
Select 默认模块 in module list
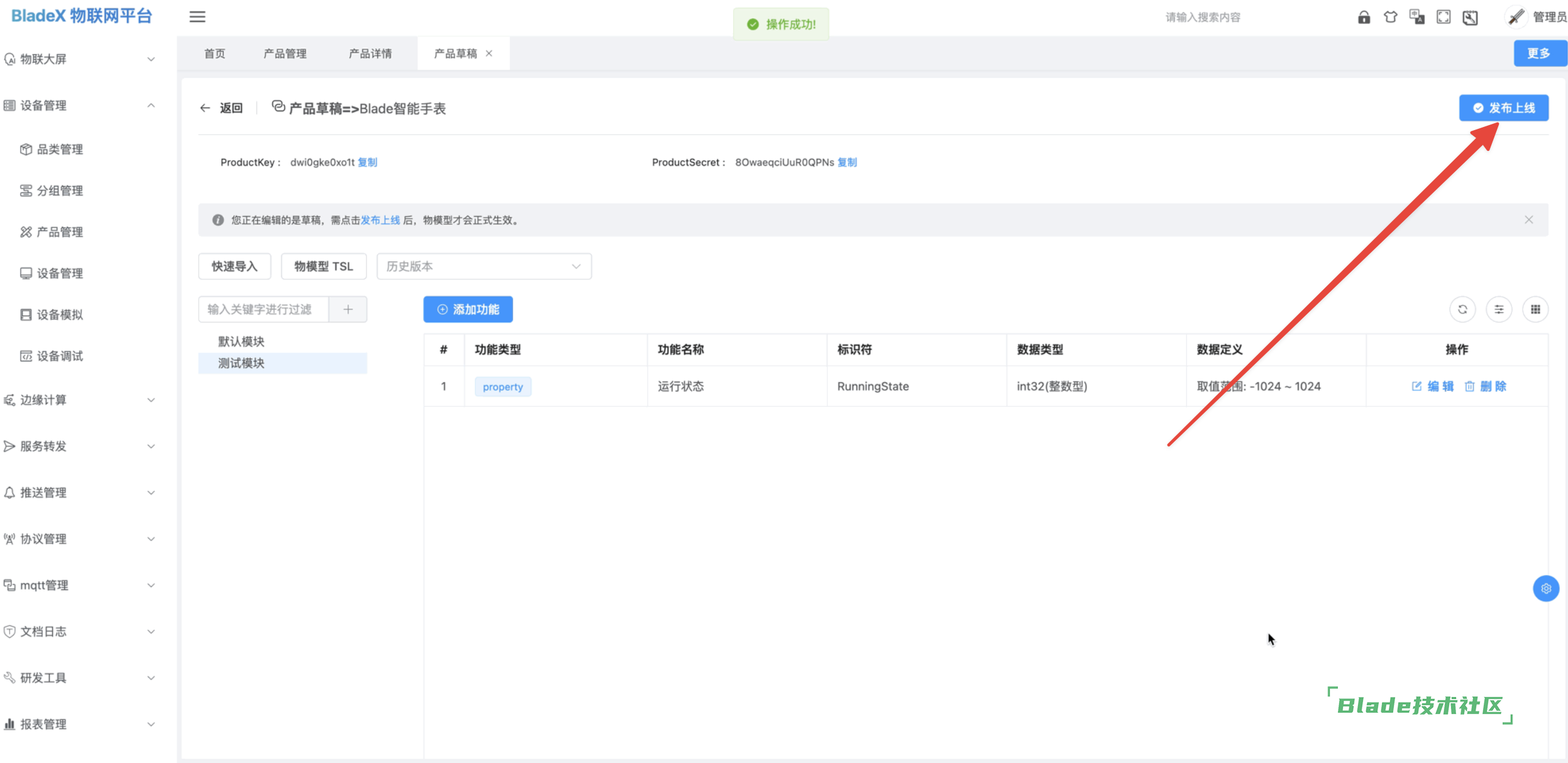click(x=241, y=341)
